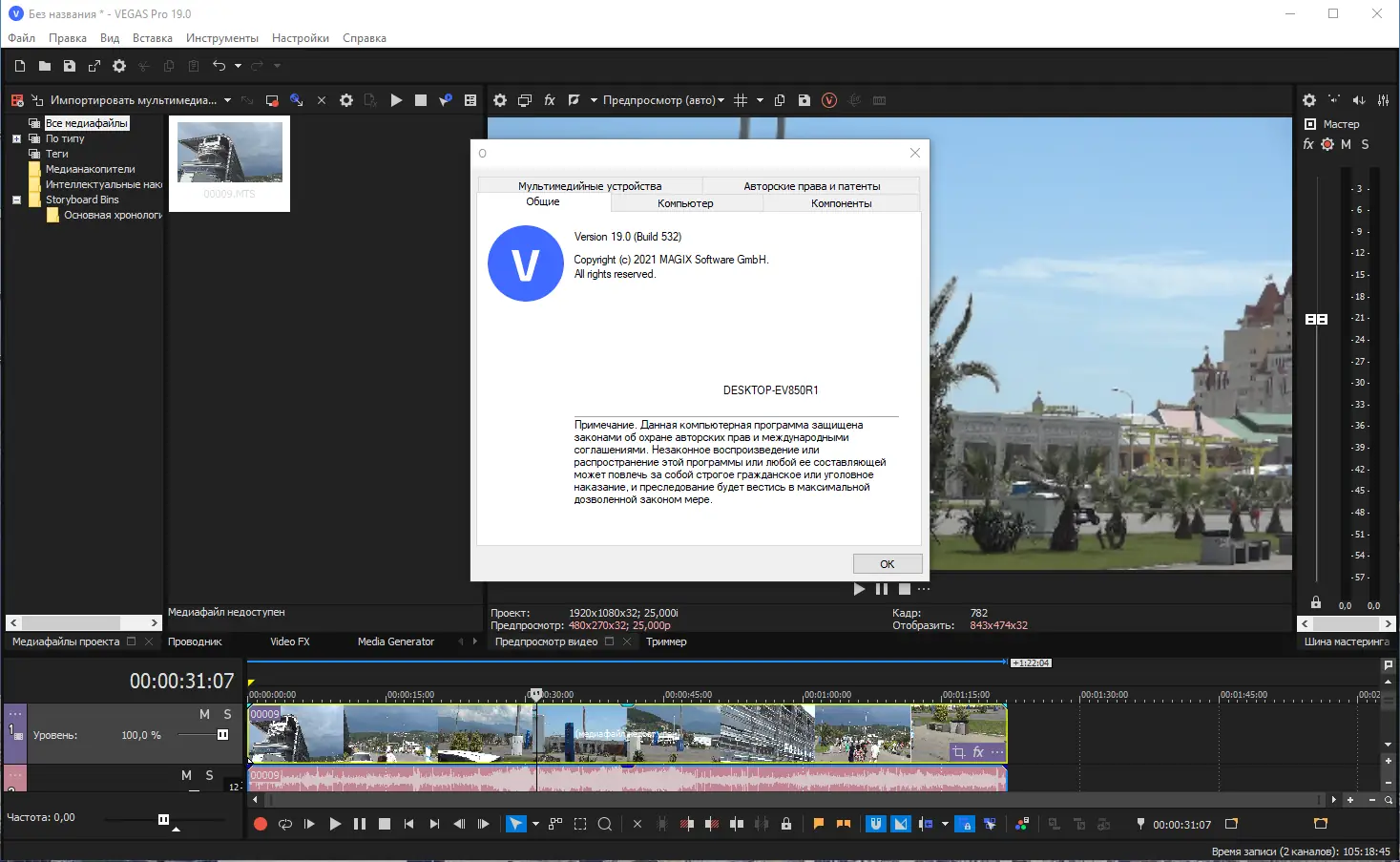This screenshot has width=1400, height=862.
Task: Copy preview snapshot to clipboard
Action: 780,100
